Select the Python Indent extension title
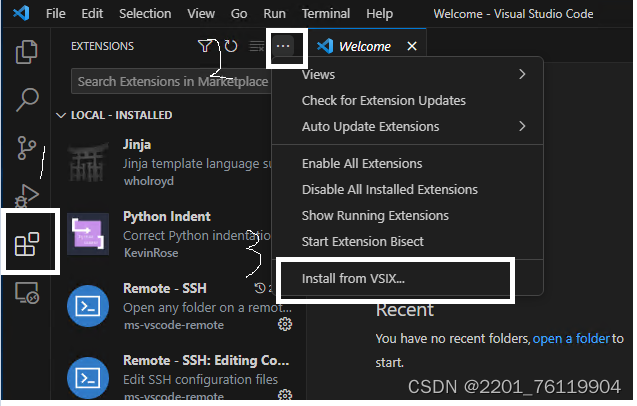Screen dimensions: 637x406 click(167, 216)
